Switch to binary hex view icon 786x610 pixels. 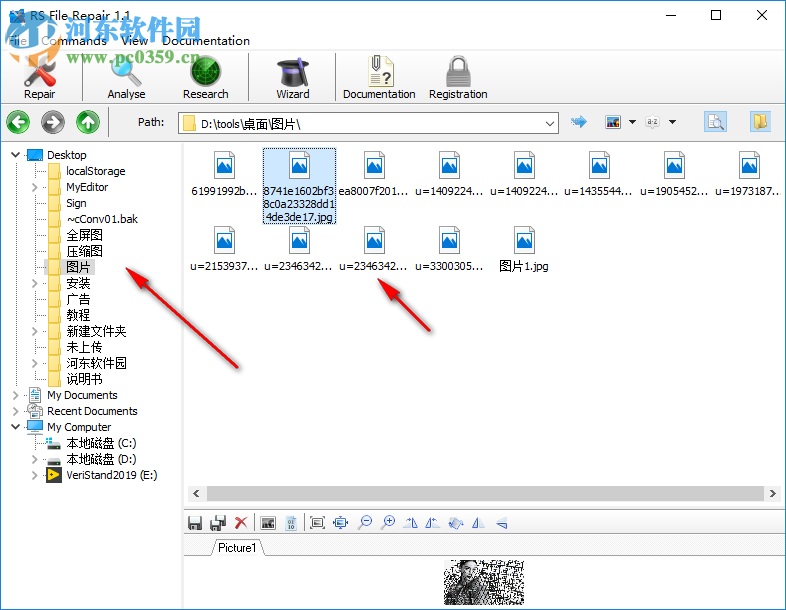(x=291, y=523)
